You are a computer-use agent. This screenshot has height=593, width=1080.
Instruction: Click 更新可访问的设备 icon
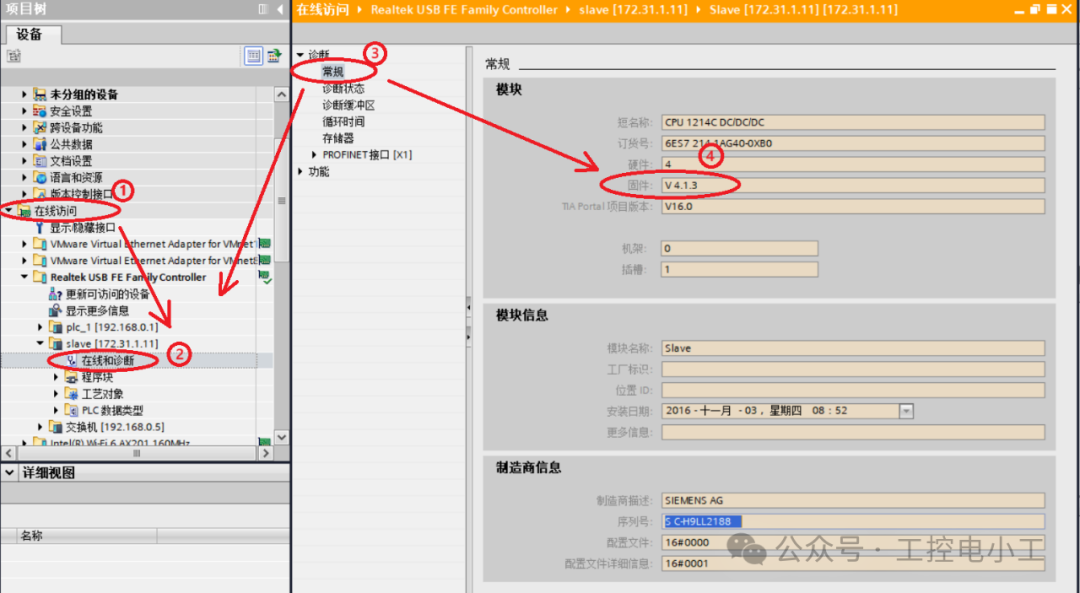tap(56, 294)
